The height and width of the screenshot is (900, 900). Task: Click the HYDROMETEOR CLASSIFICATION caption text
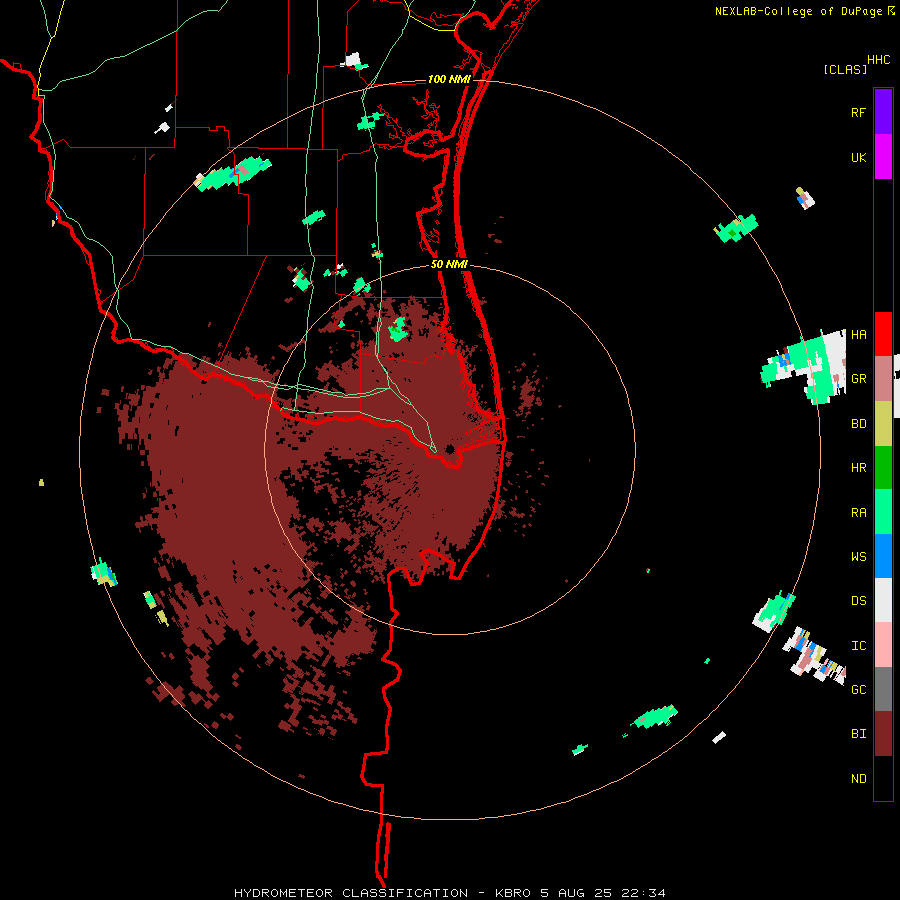(x=449, y=893)
